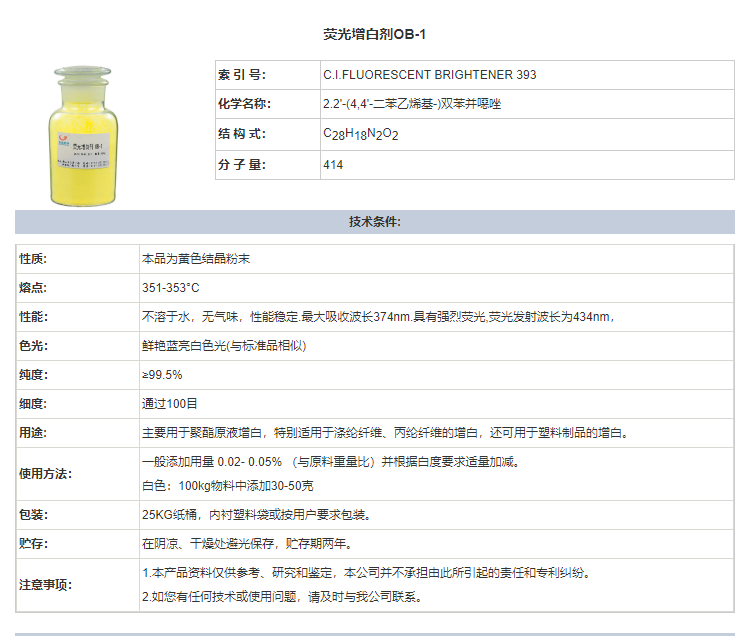Click the 使用方法 row label
Screen dimensions: 738x642
46,474
